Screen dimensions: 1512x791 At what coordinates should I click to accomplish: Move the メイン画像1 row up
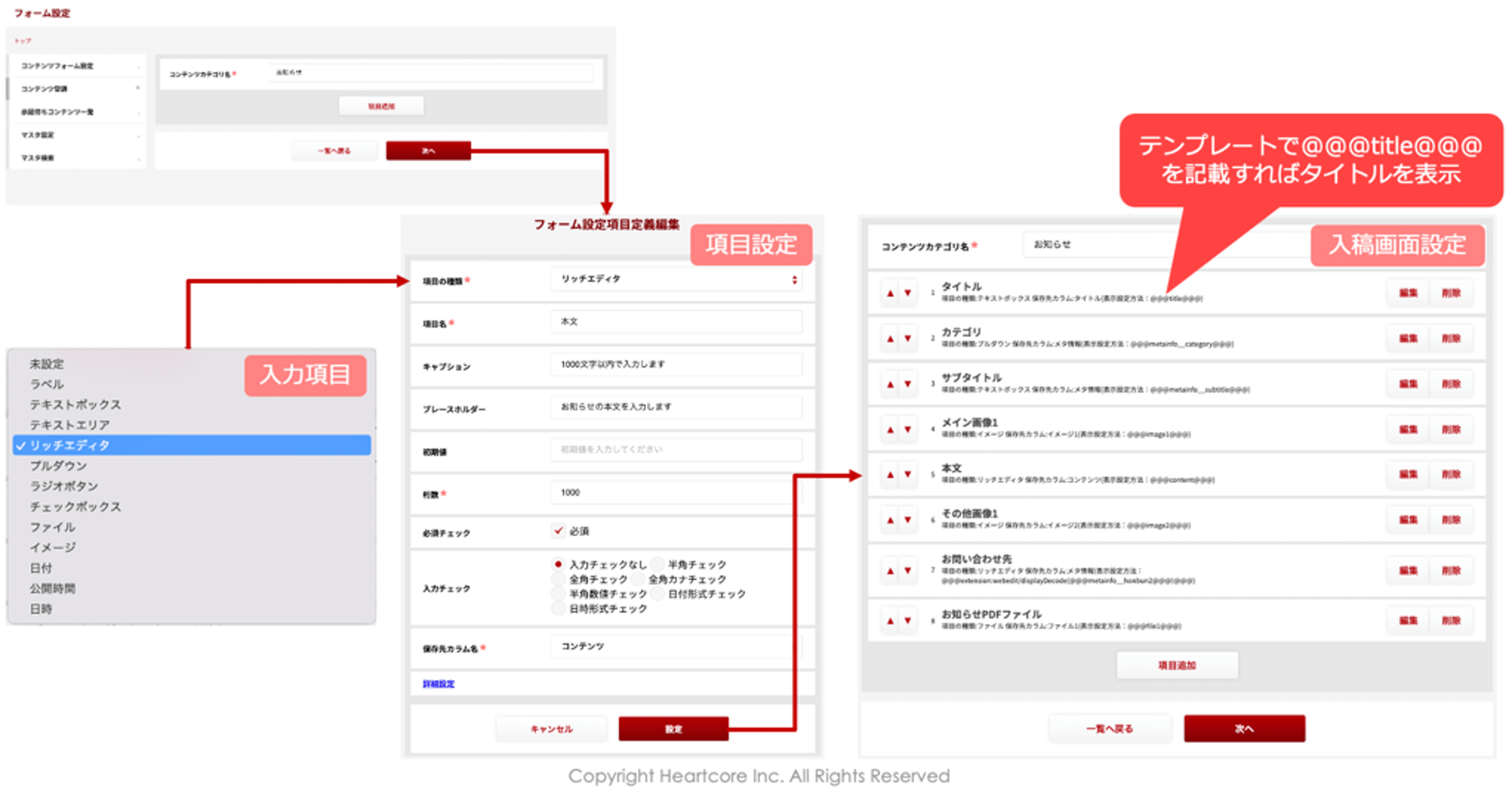[890, 429]
